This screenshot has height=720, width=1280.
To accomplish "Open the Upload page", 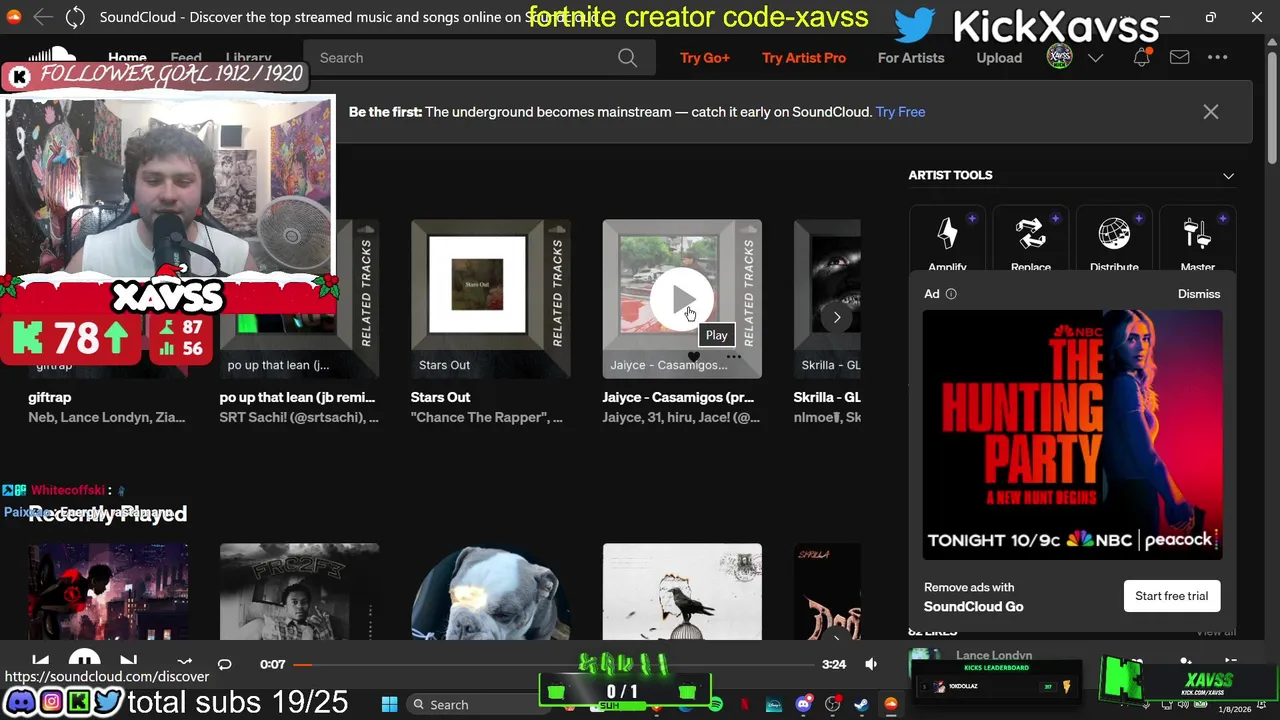I will pyautogui.click(x=999, y=58).
